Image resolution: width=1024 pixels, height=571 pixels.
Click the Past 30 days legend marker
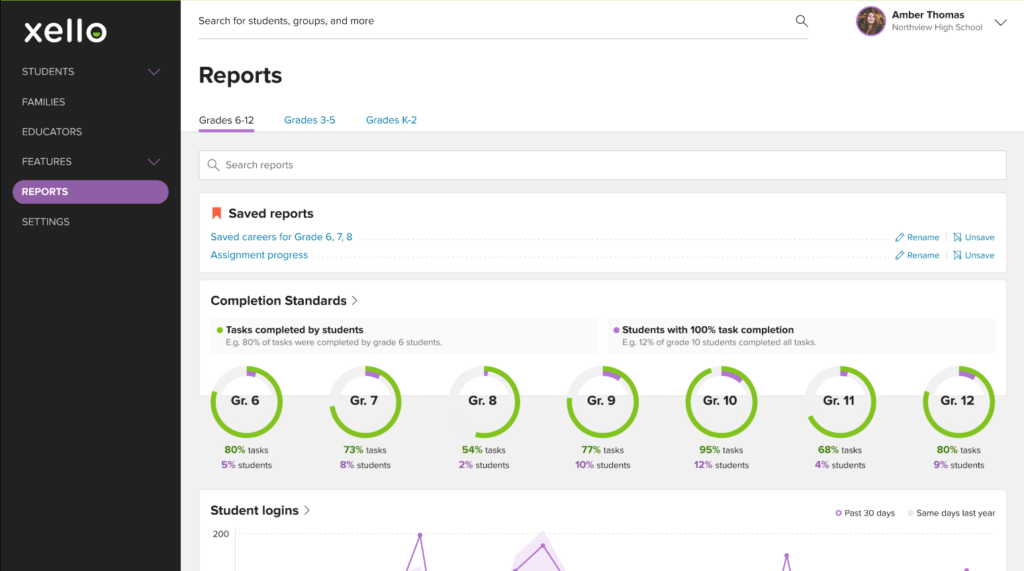839,514
